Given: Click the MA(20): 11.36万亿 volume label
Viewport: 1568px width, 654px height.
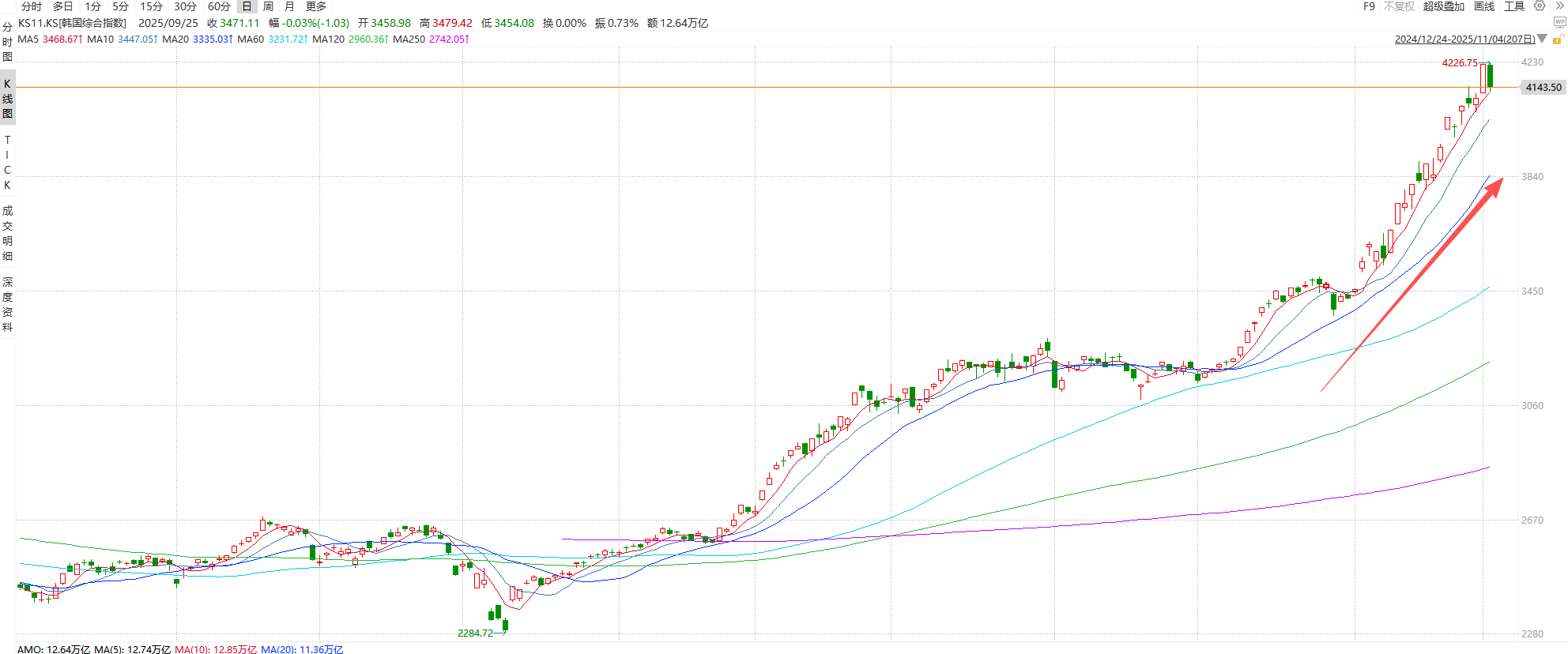Looking at the screenshot, I should tap(302, 649).
